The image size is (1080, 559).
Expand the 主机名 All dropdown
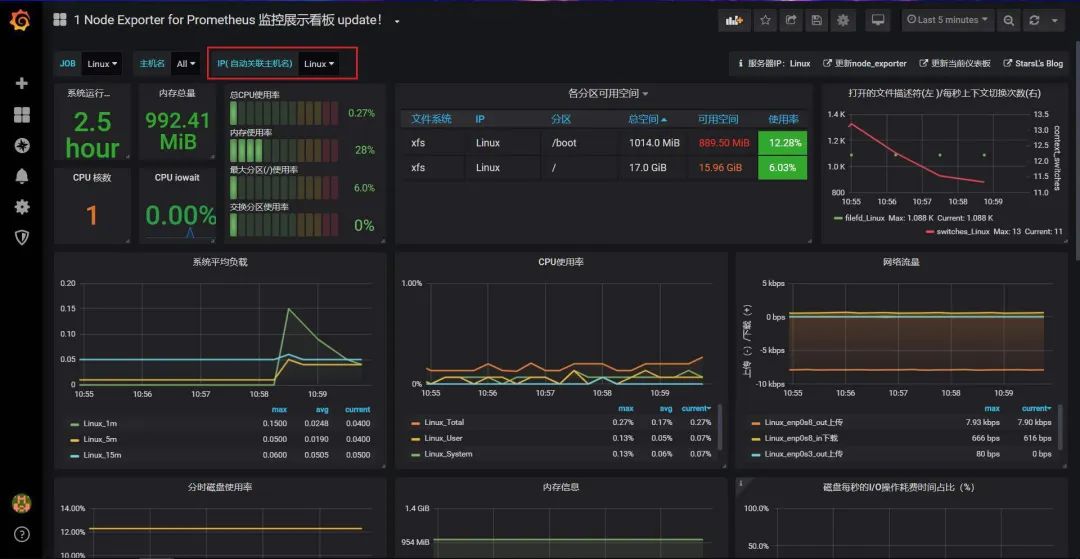pos(186,64)
